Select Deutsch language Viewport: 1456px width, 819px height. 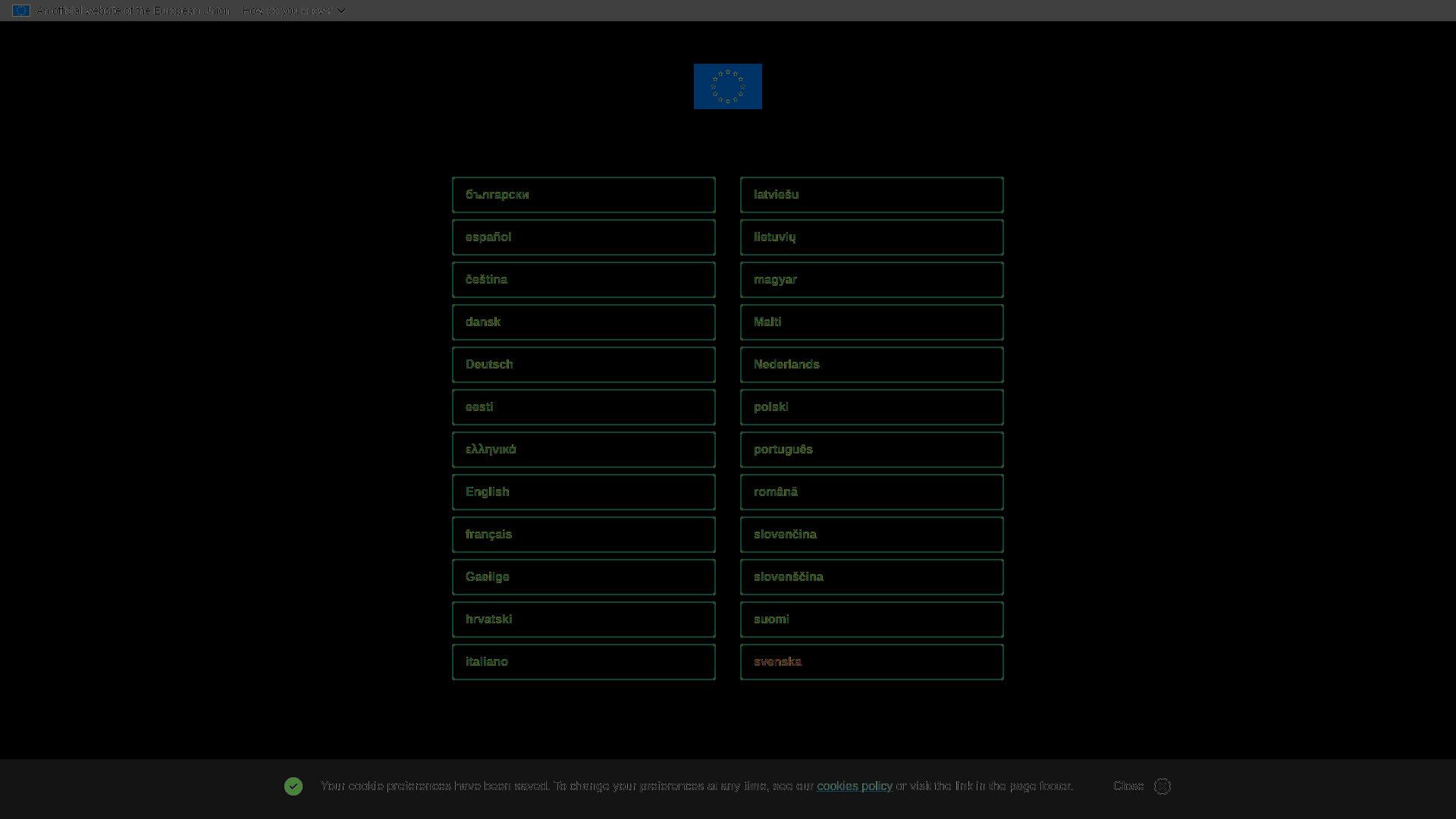(584, 365)
